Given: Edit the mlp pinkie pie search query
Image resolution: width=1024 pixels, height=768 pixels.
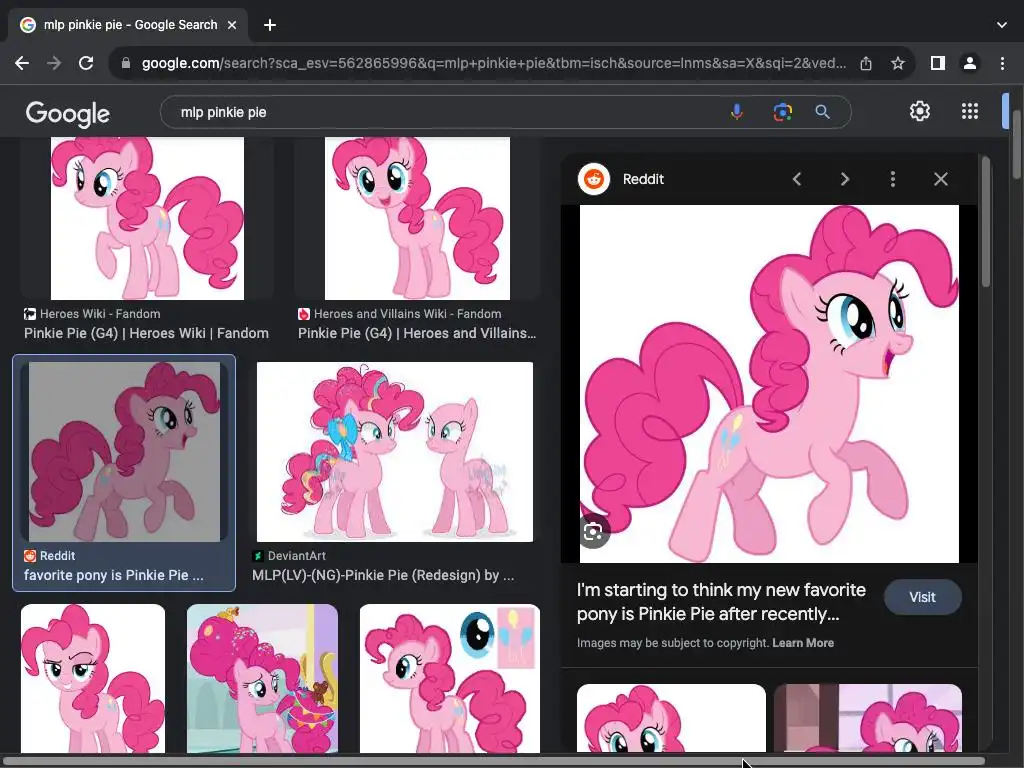Looking at the screenshot, I should [x=444, y=112].
